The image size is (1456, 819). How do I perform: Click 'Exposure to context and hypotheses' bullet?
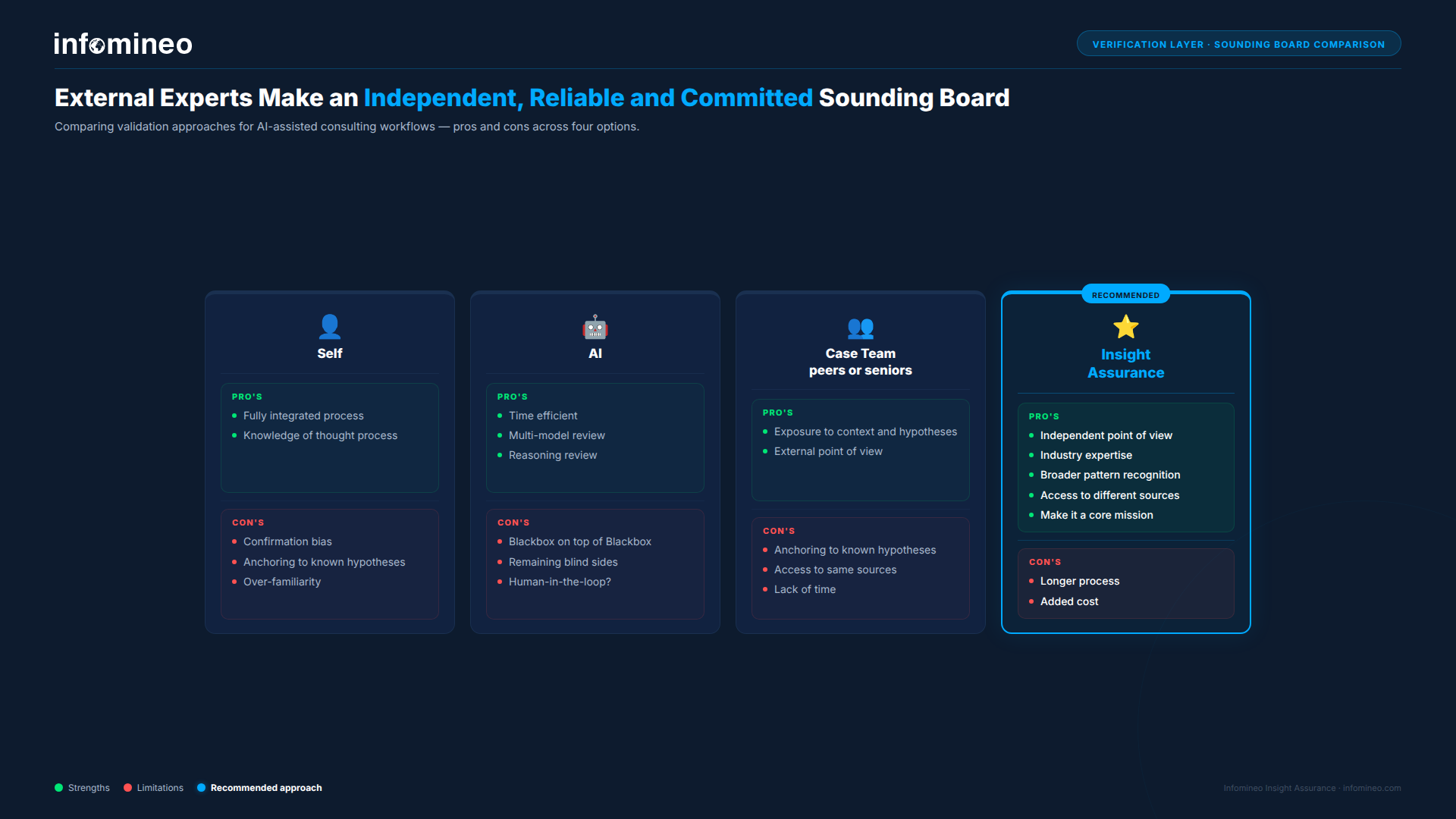(865, 431)
